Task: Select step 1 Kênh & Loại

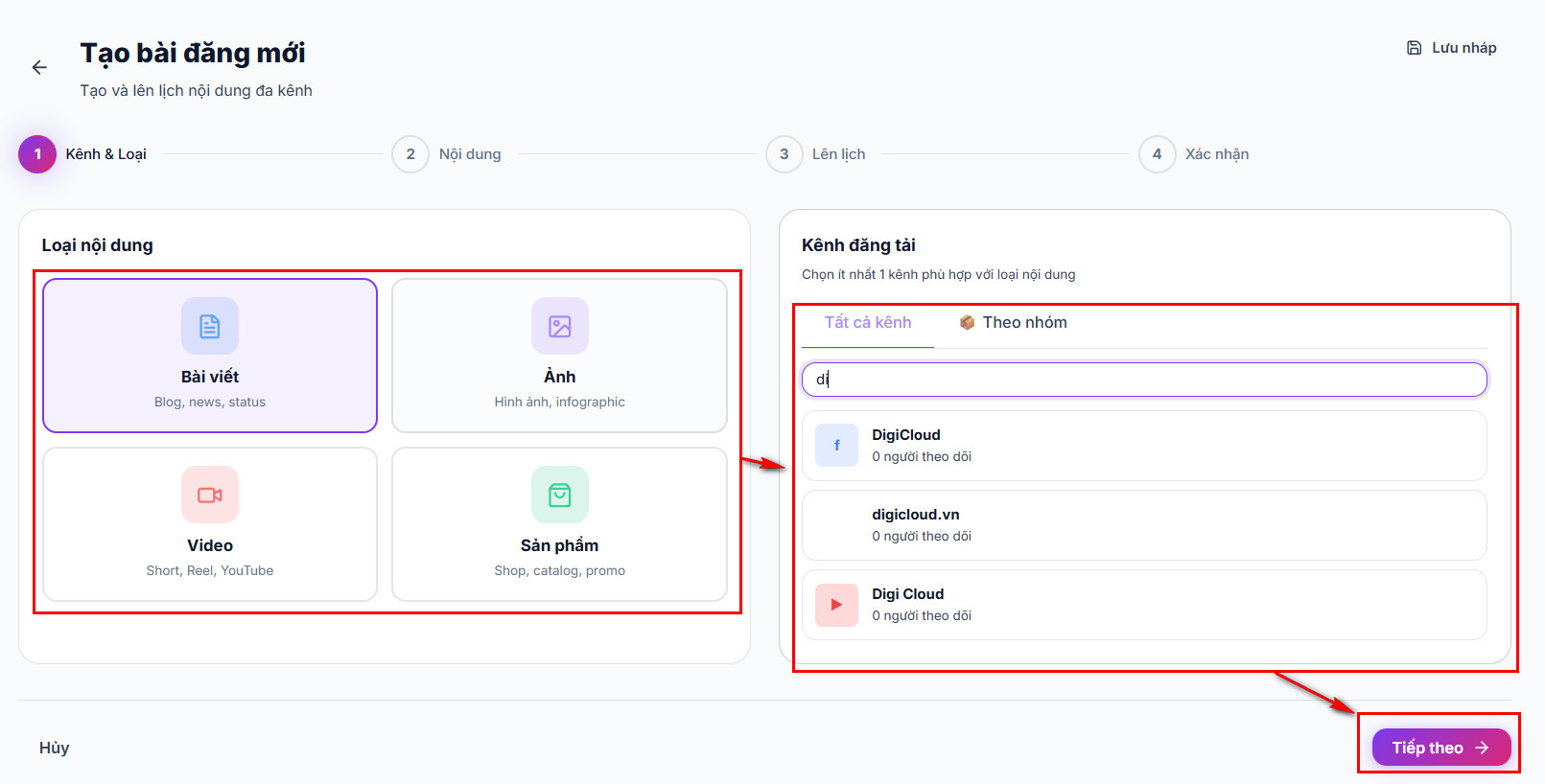Action: click(82, 154)
